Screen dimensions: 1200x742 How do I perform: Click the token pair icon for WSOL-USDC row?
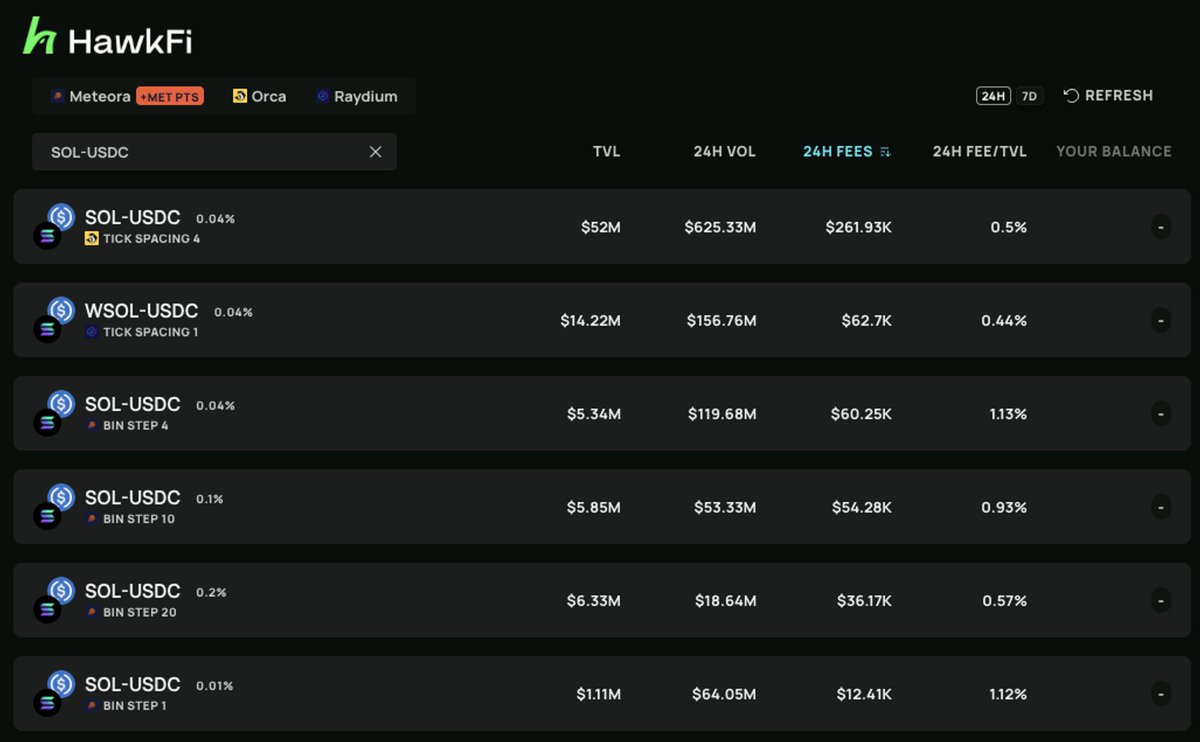click(x=54, y=320)
